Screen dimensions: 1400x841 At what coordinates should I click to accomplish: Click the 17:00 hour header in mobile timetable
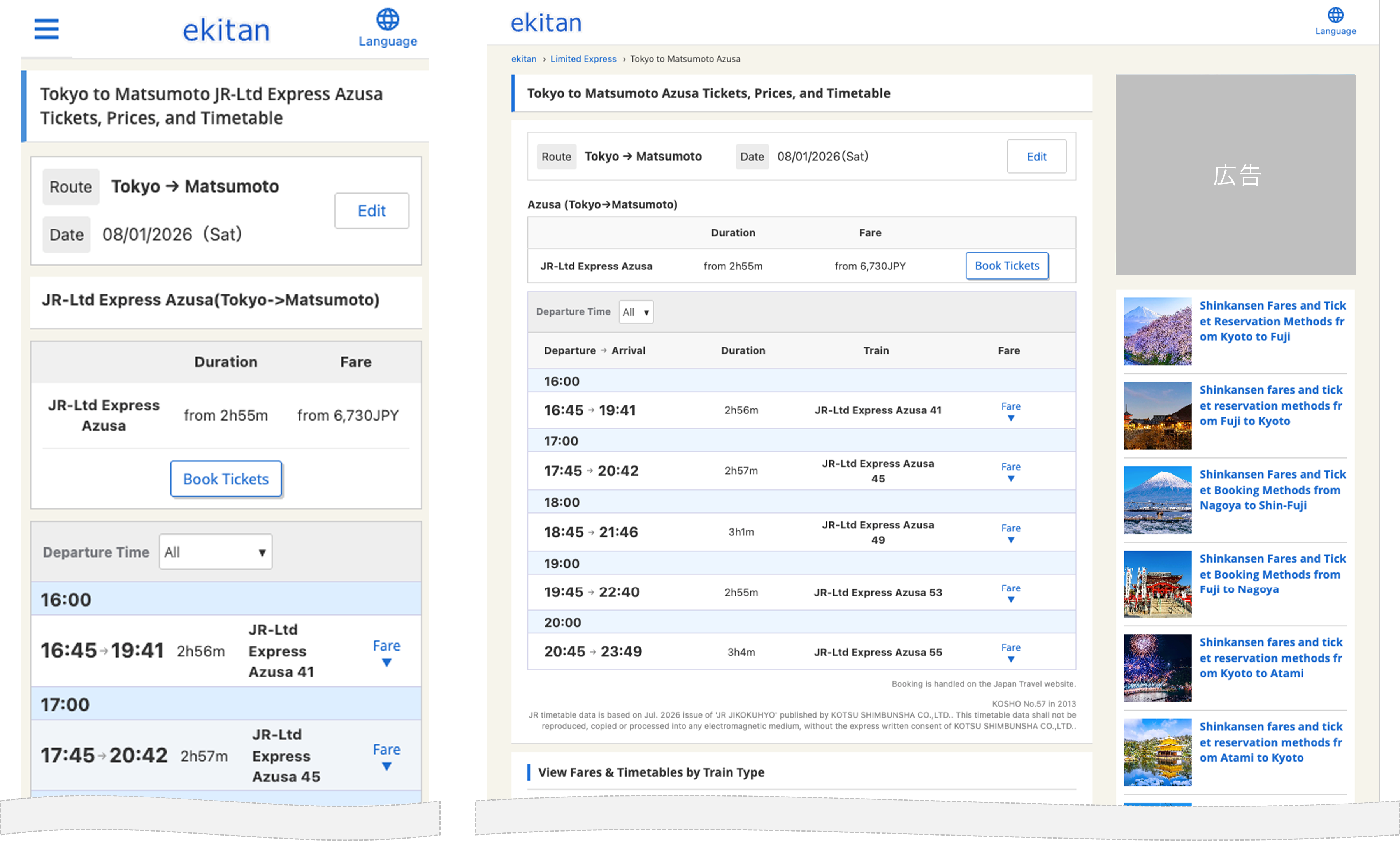[226, 704]
